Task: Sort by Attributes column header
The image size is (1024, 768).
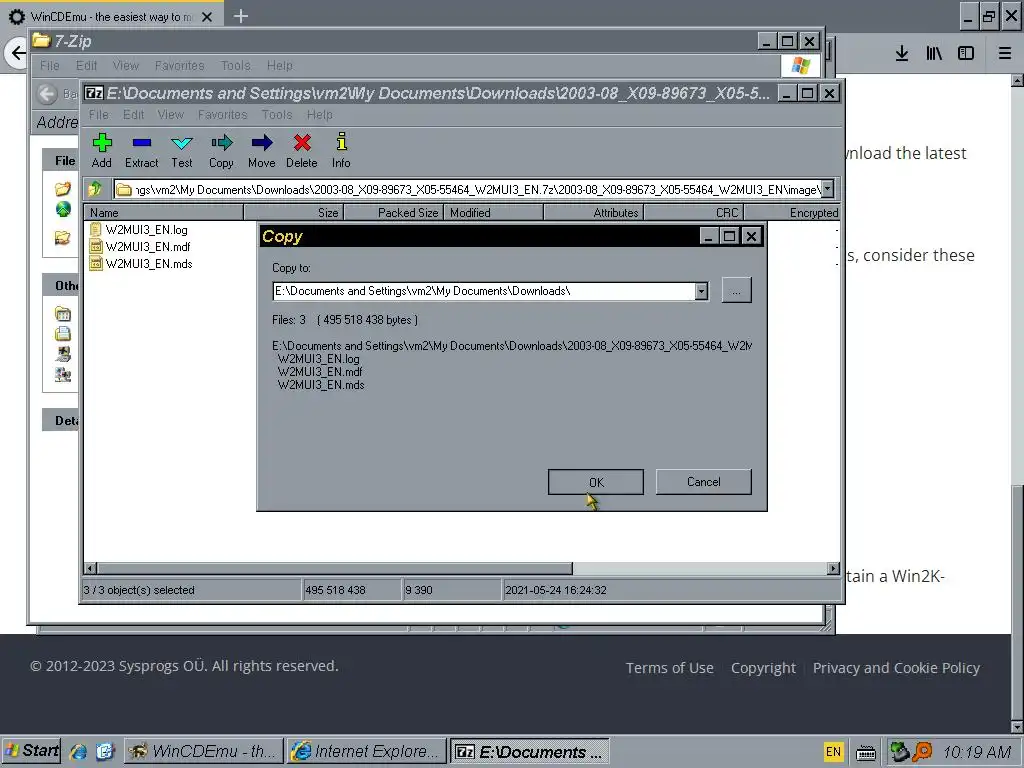Action: pos(594,212)
